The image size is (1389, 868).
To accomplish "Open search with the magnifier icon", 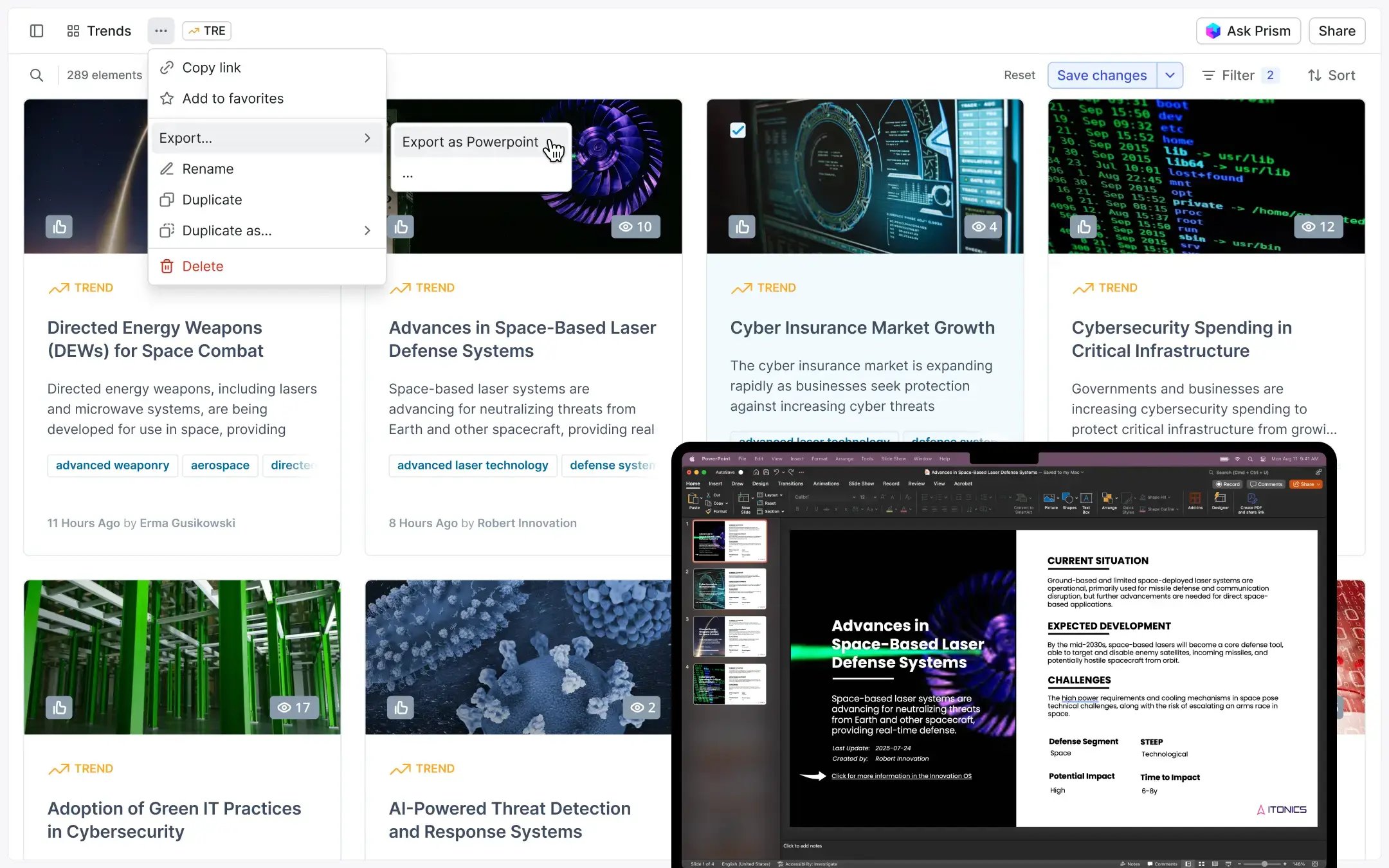I will coord(36,75).
